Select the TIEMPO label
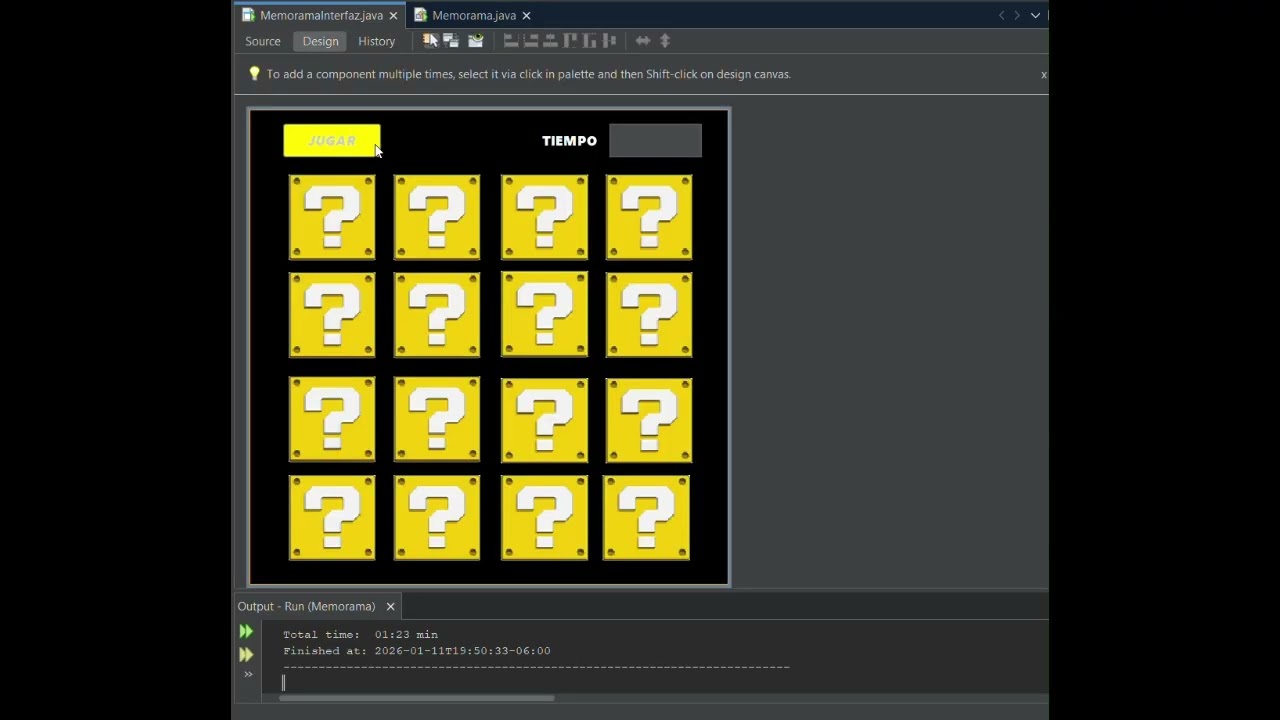This screenshot has width=1280, height=720. pyautogui.click(x=569, y=141)
